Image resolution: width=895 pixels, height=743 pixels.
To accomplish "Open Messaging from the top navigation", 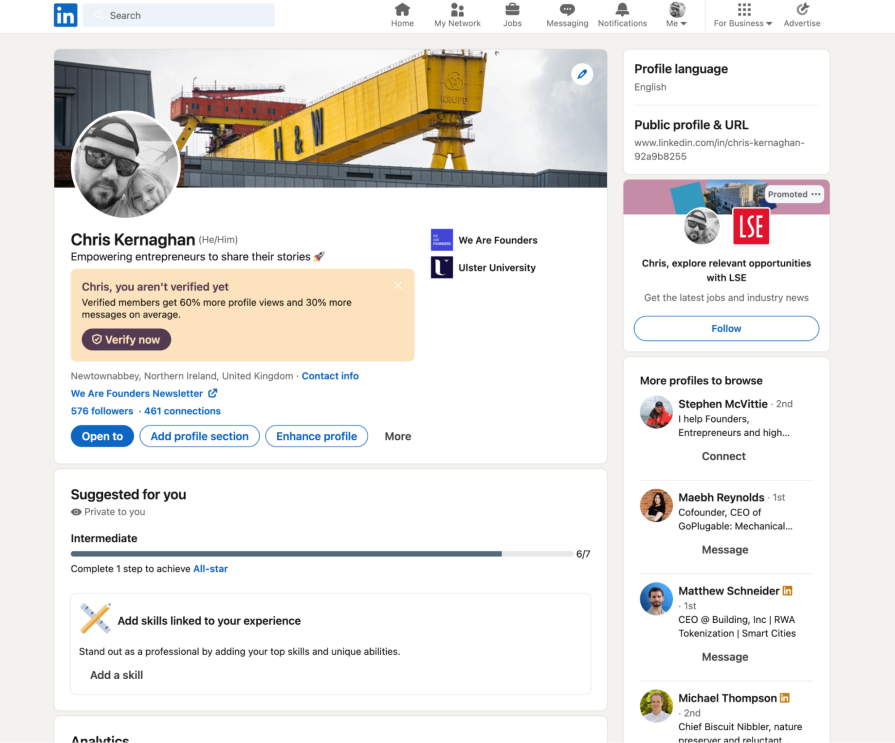I will click(567, 15).
